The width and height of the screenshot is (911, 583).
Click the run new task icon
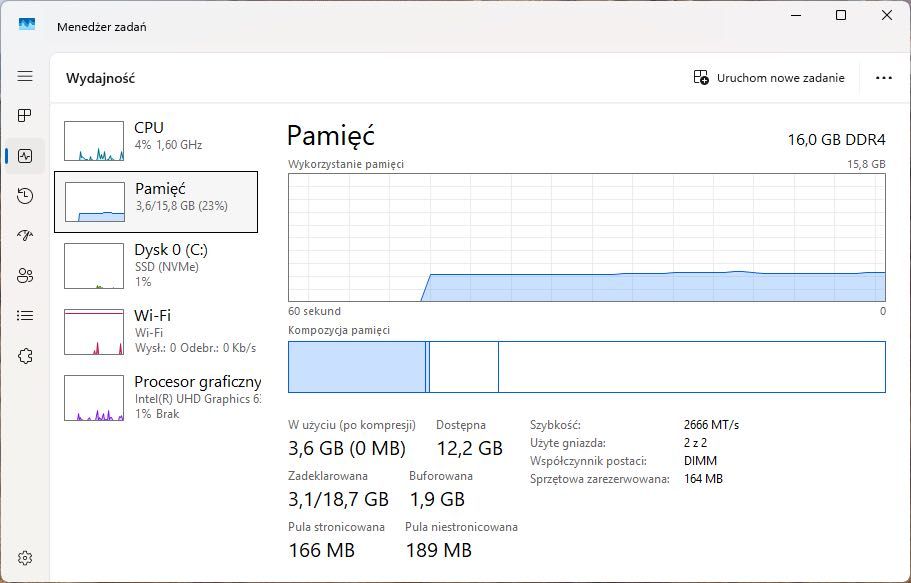pos(701,77)
